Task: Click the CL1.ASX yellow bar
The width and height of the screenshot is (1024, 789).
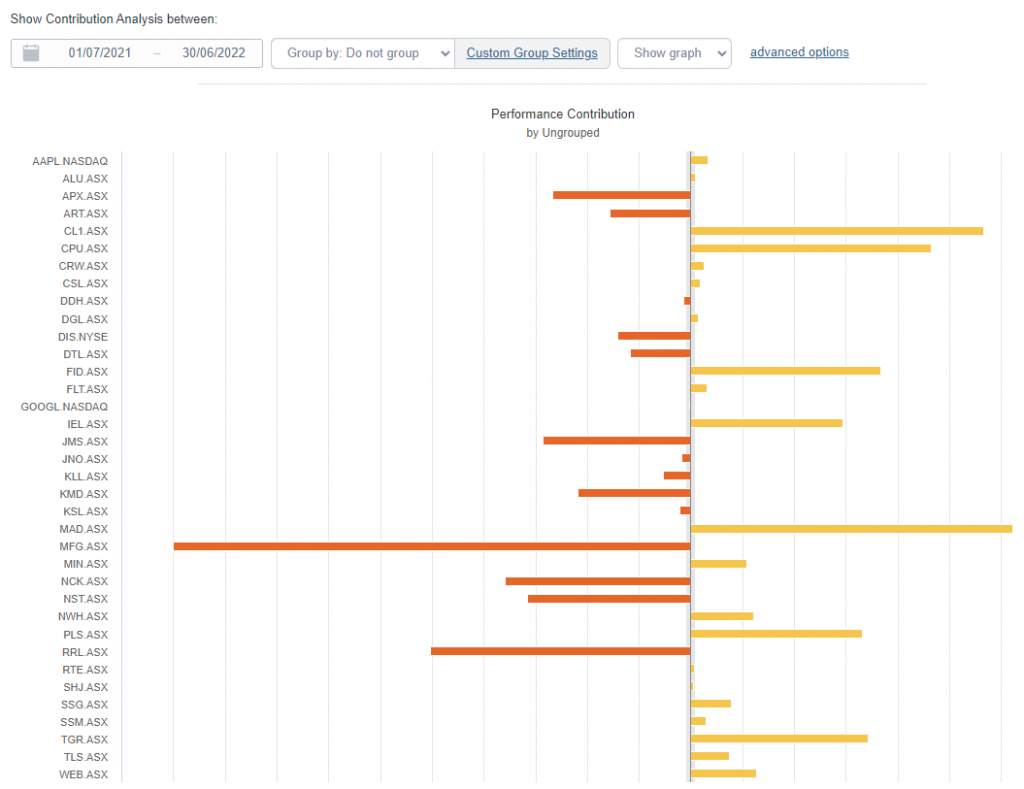Action: (837, 231)
